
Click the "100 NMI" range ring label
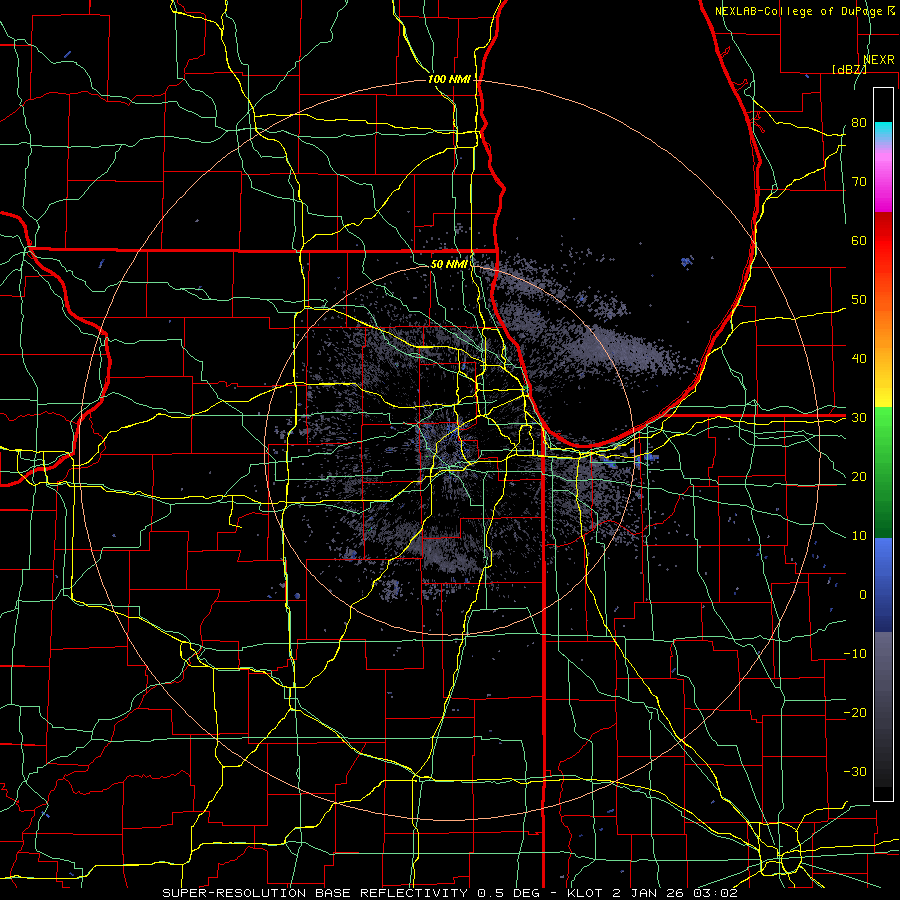pos(449,79)
